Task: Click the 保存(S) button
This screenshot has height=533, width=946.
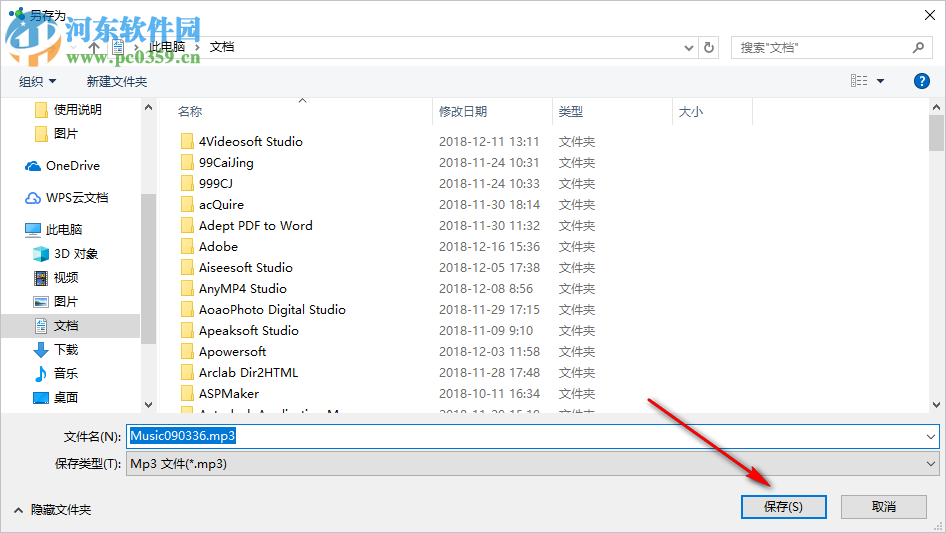Action: pos(783,506)
